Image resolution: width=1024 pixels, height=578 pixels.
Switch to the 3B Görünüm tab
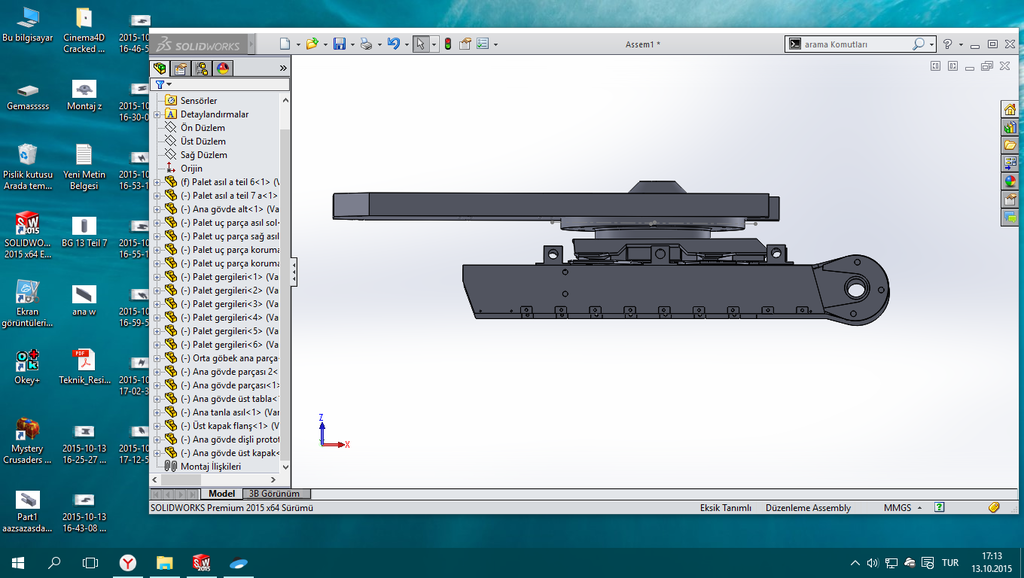273,494
